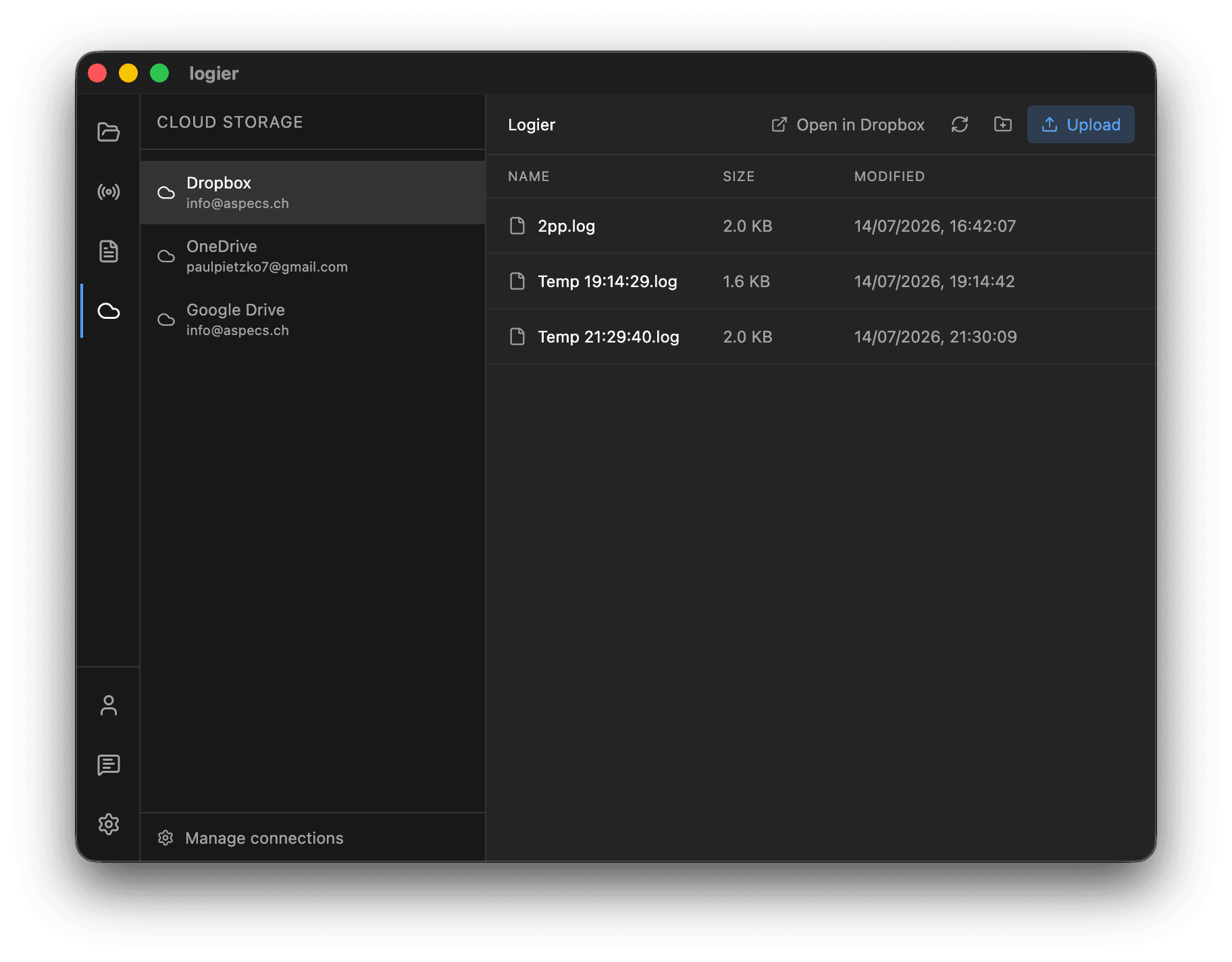Click the paulpietzko7@gmail.com account text

pyautogui.click(x=267, y=267)
